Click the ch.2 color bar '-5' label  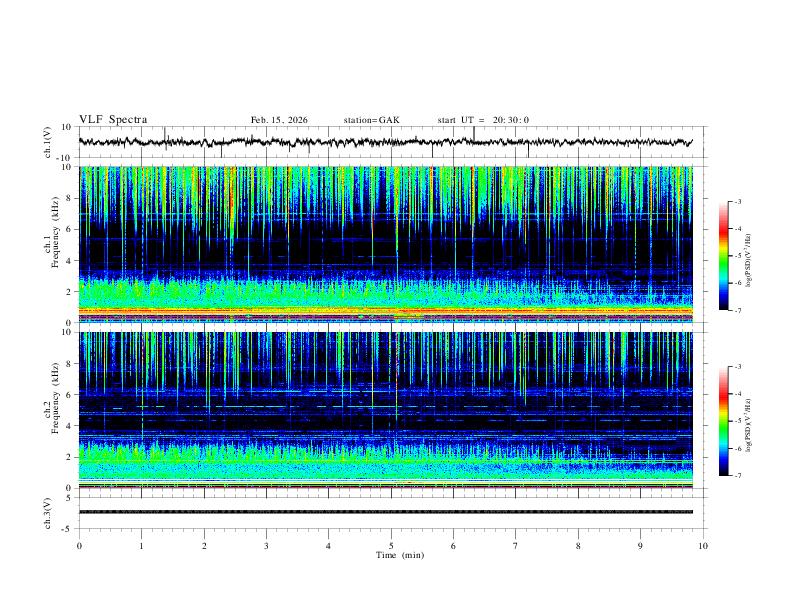coord(737,421)
